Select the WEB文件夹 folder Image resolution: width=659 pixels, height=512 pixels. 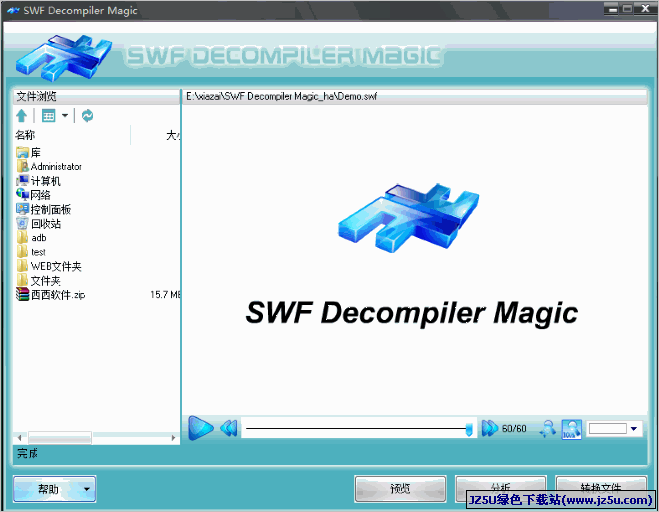pyautogui.click(x=49, y=266)
